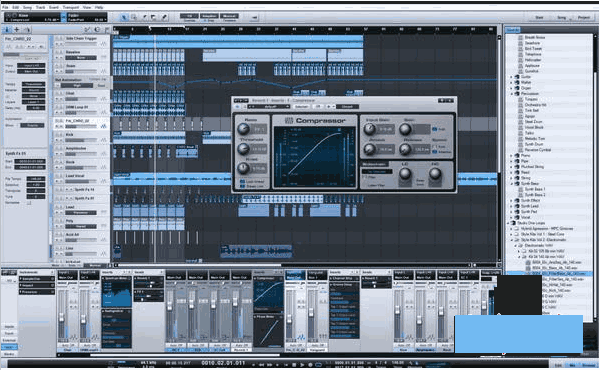Open the Song menu
The height and width of the screenshot is (370, 600).
(27, 7)
